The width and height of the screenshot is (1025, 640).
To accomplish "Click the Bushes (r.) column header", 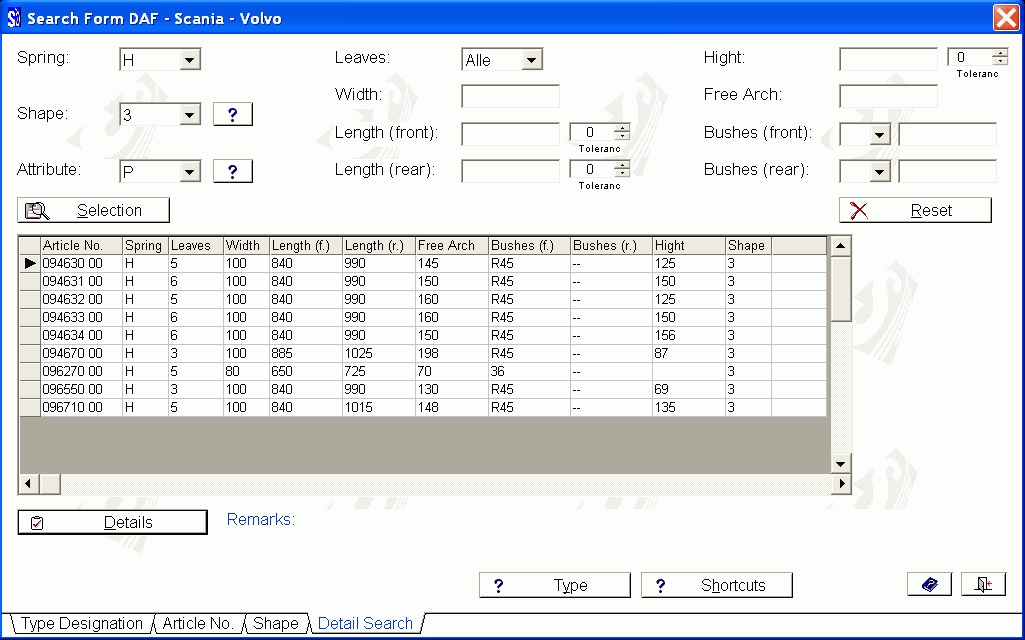I will [611, 246].
